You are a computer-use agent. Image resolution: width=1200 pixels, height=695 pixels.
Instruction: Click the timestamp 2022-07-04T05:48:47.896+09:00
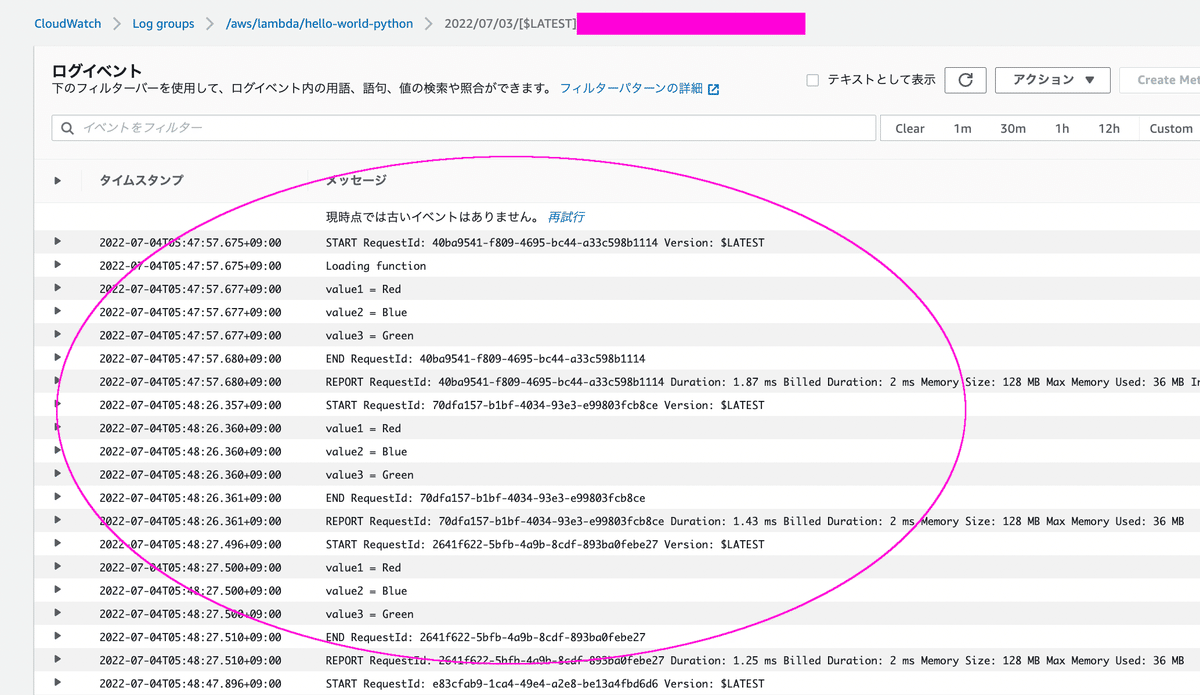click(x=190, y=683)
